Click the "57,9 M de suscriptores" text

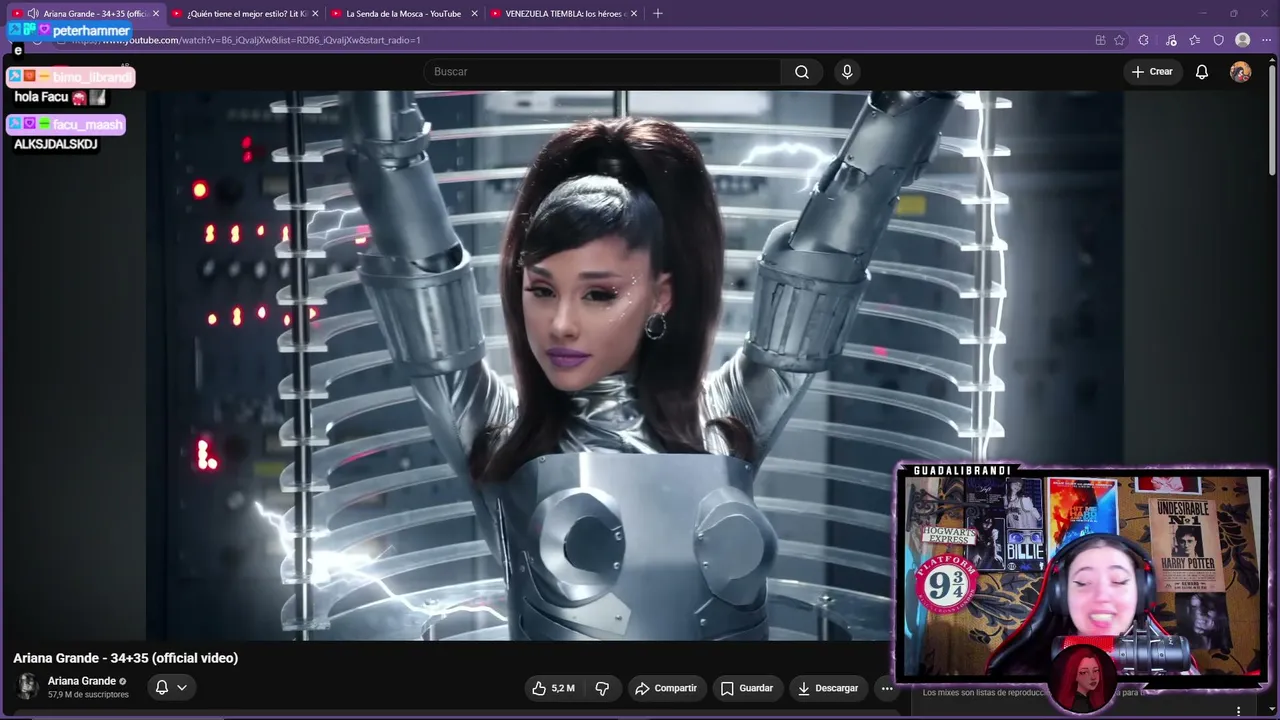(x=88, y=695)
